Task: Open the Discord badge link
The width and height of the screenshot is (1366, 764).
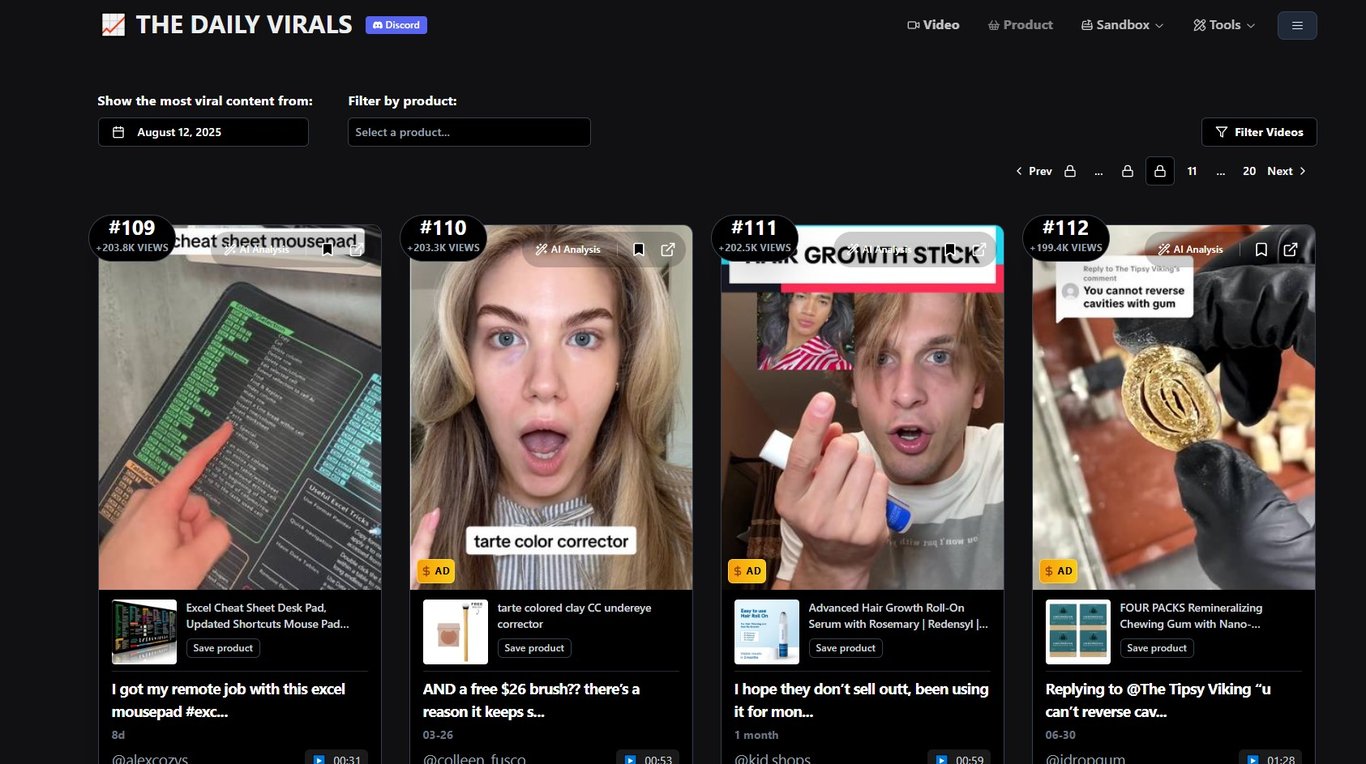Action: (396, 25)
